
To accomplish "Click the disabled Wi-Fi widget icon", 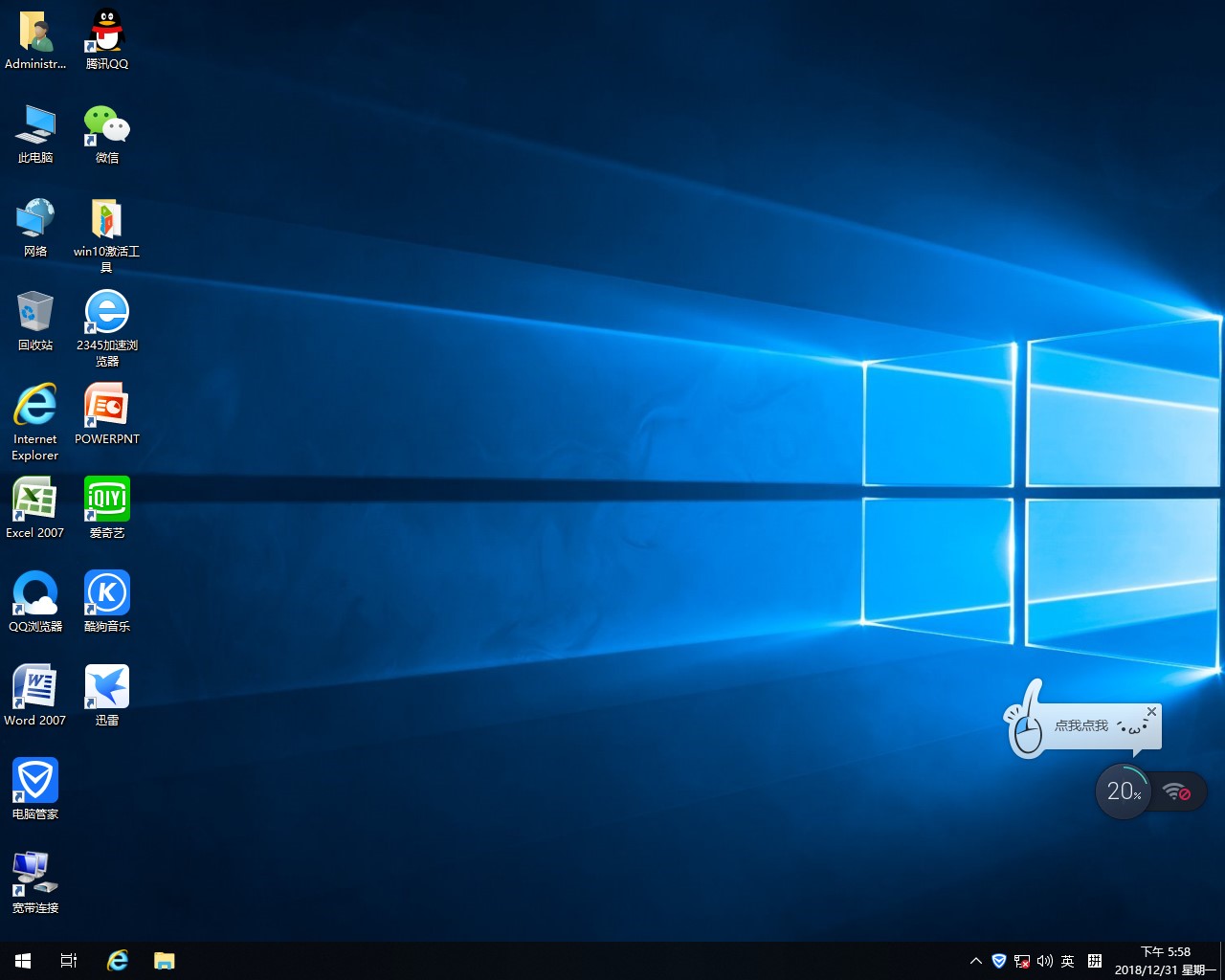I will click(x=1177, y=791).
